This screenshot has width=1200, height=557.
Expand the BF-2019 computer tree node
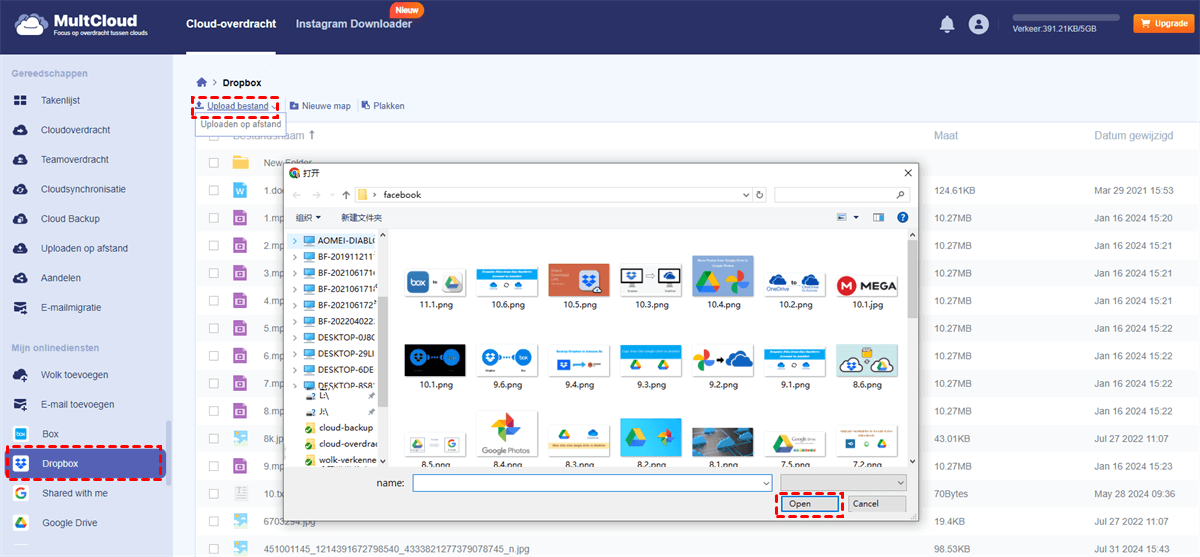click(294, 257)
